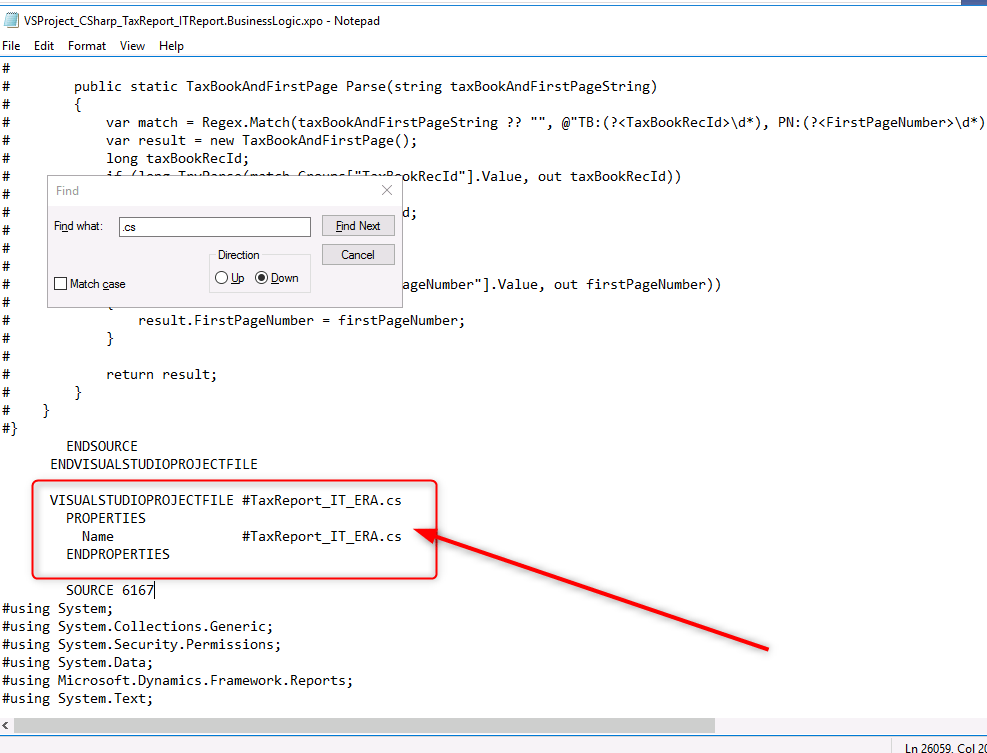Open the Edit menu
The image size is (987, 753).
(44, 46)
